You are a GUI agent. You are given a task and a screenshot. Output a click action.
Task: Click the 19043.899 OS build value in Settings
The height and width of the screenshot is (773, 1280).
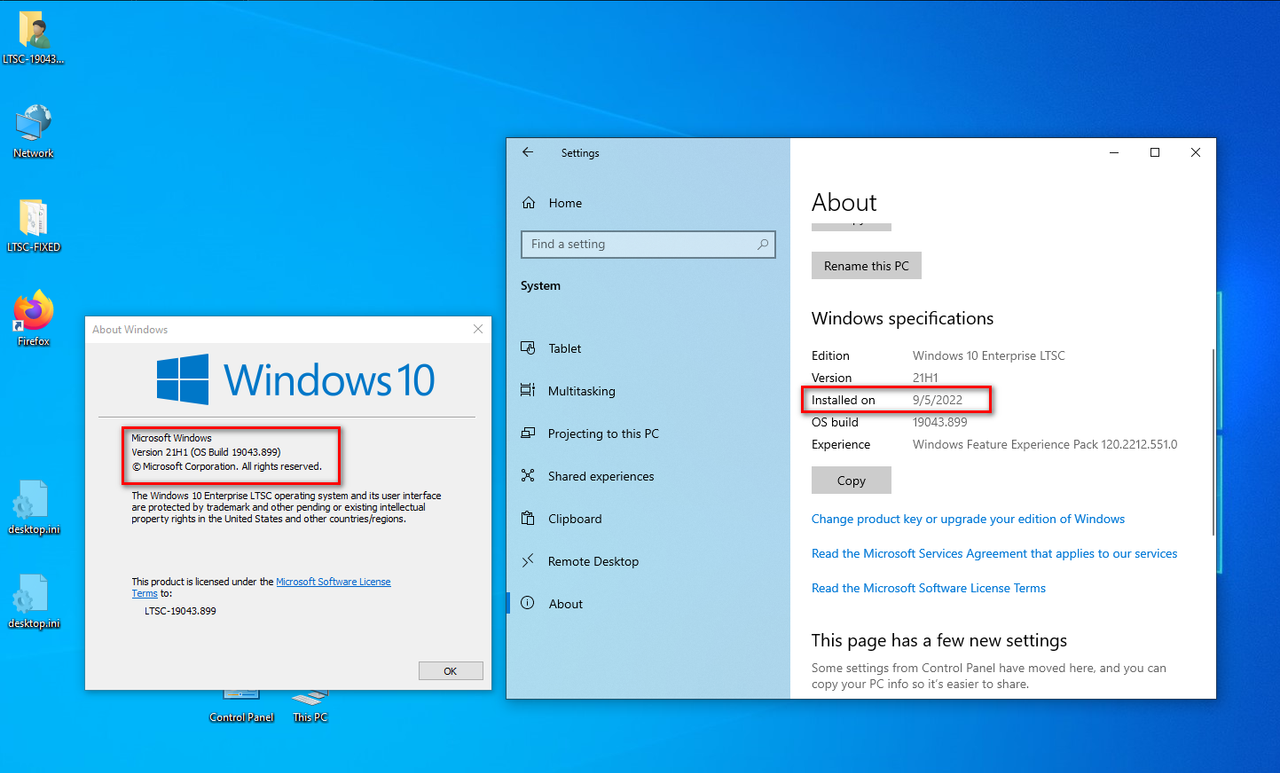940,422
